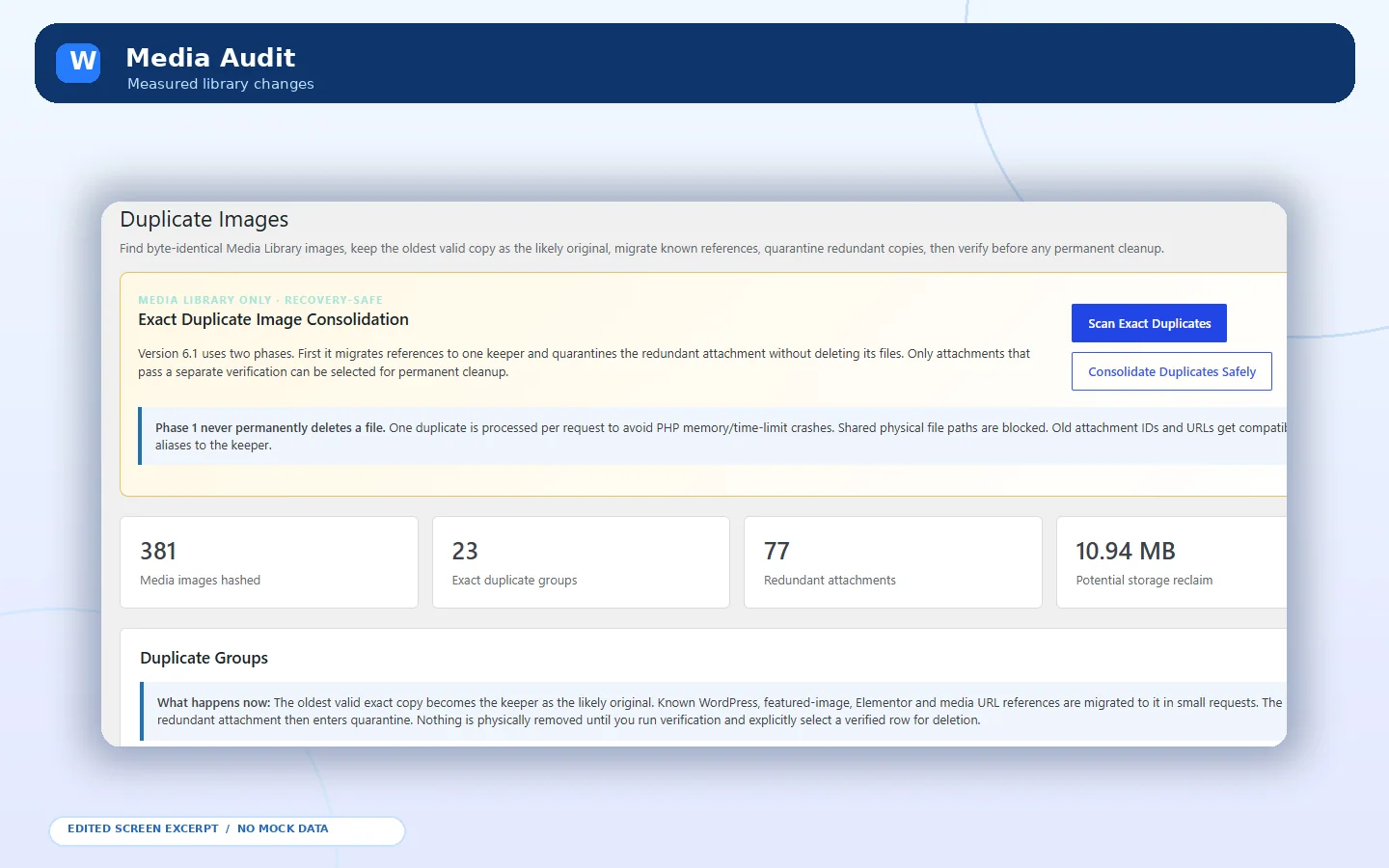The image size is (1389, 868).
Task: Click the Duplicate Groups heading
Action: [x=204, y=658]
